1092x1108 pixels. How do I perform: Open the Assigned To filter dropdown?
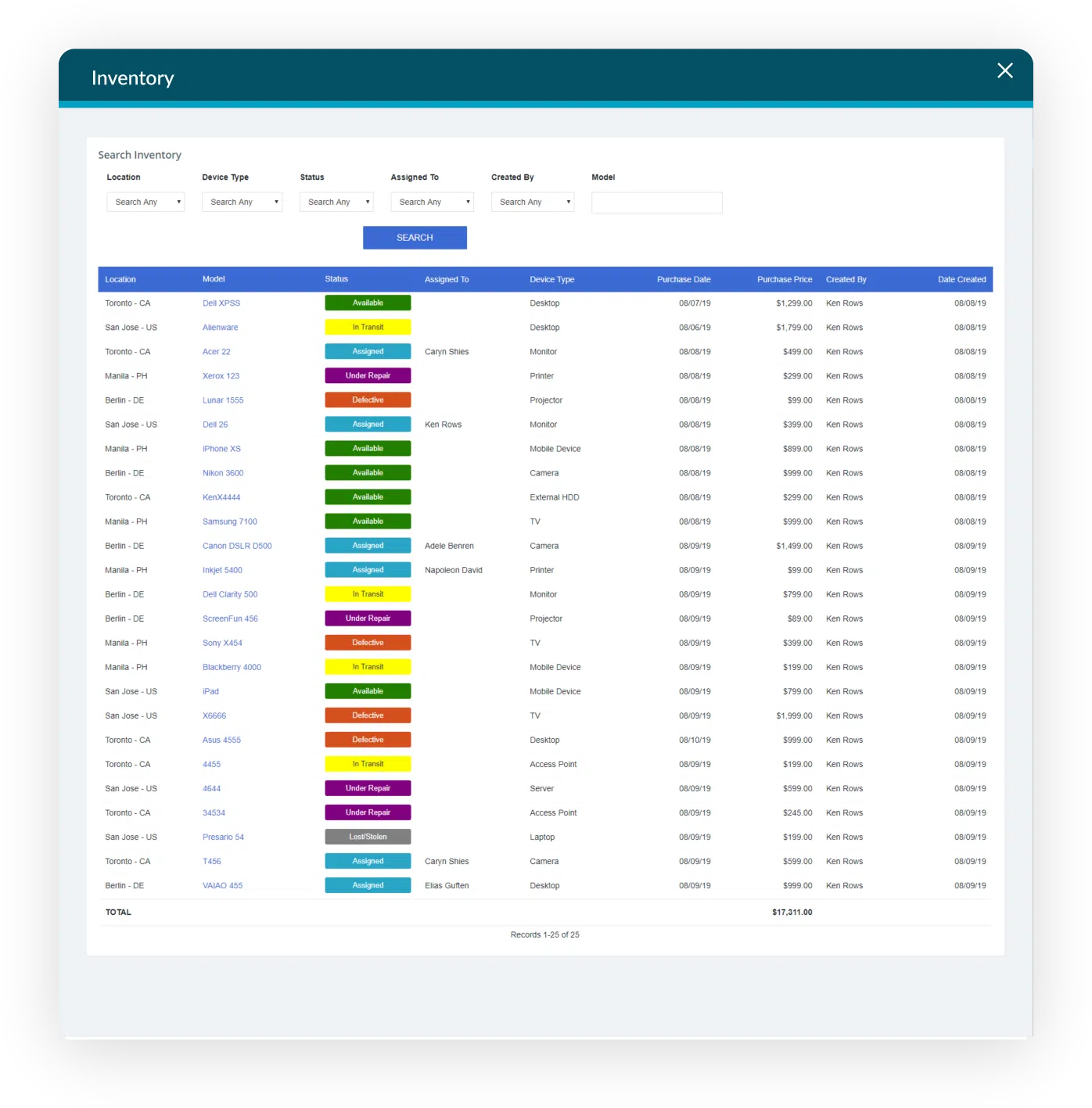(x=431, y=202)
